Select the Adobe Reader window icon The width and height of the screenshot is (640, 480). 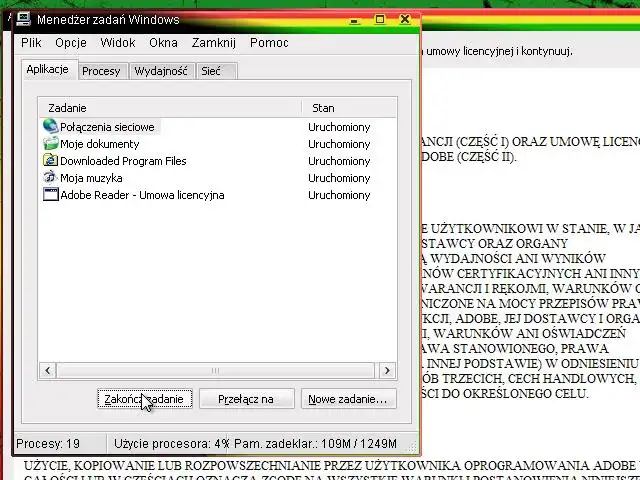50,194
